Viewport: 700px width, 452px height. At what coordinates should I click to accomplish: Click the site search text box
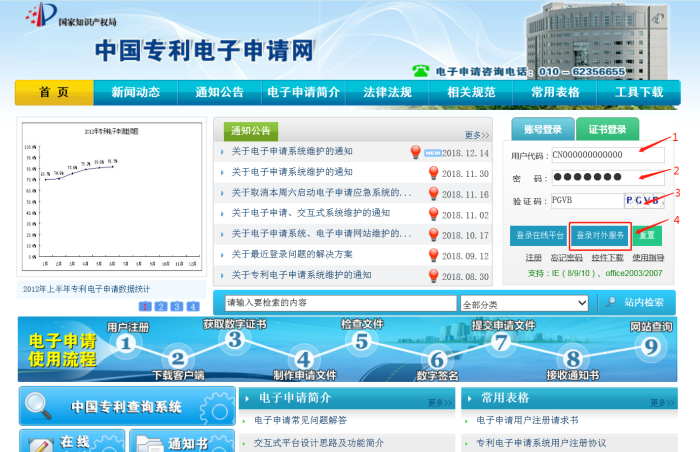point(341,303)
